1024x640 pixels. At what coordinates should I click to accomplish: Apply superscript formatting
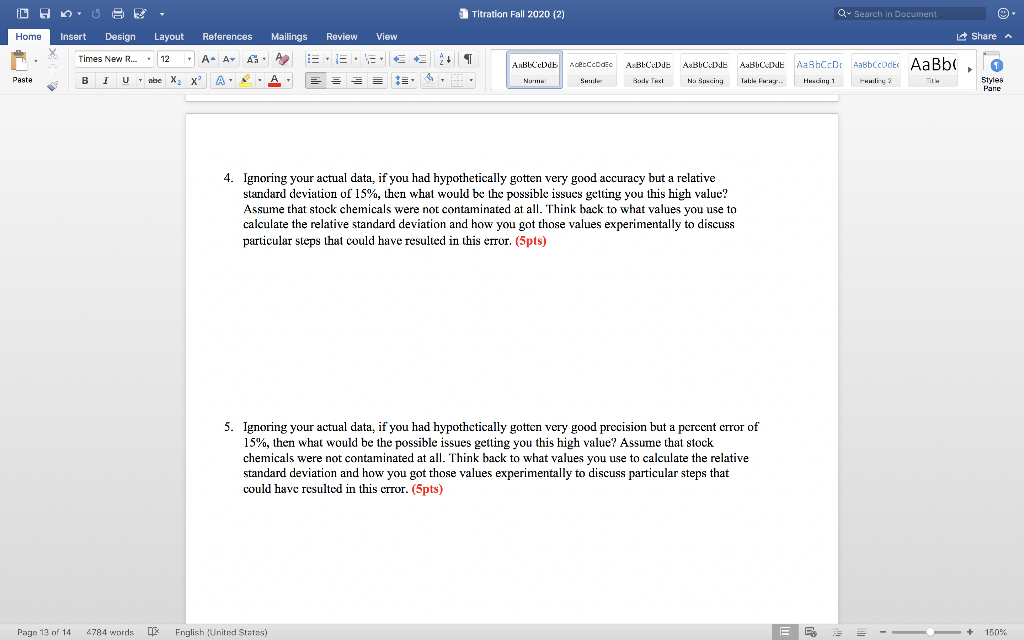[x=194, y=80]
